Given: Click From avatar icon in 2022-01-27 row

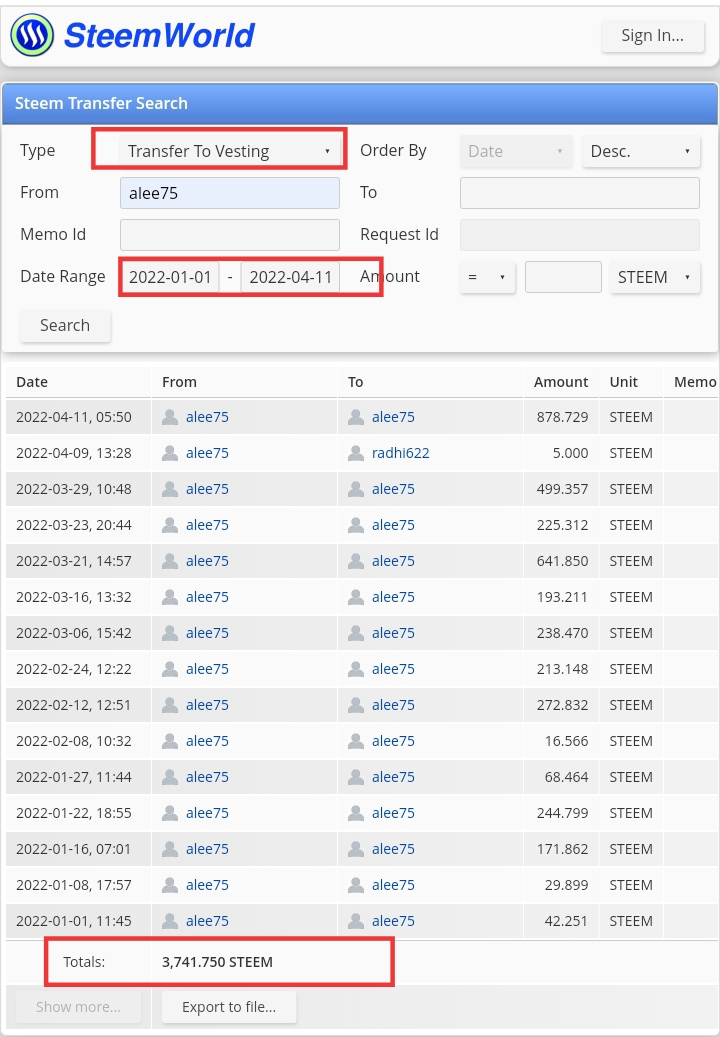Looking at the screenshot, I should click(170, 776).
